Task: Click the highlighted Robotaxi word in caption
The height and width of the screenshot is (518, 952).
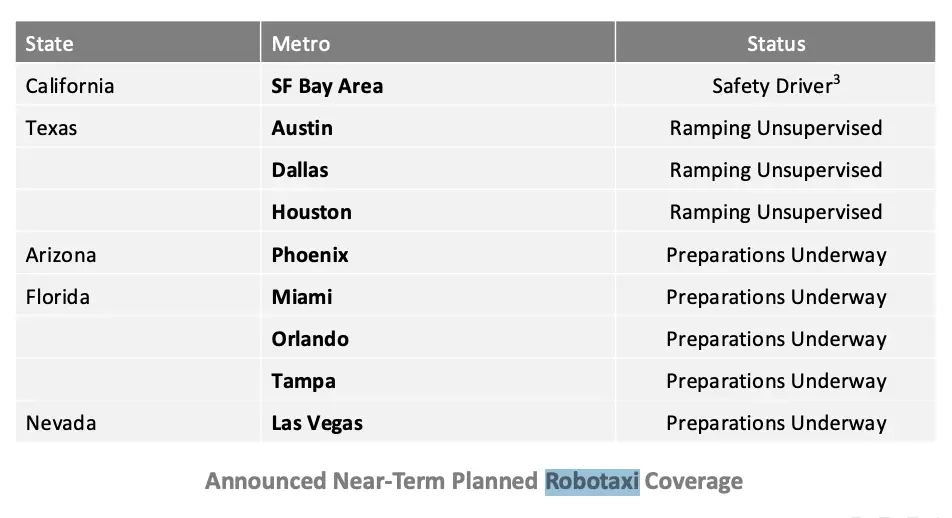Action: [591, 482]
